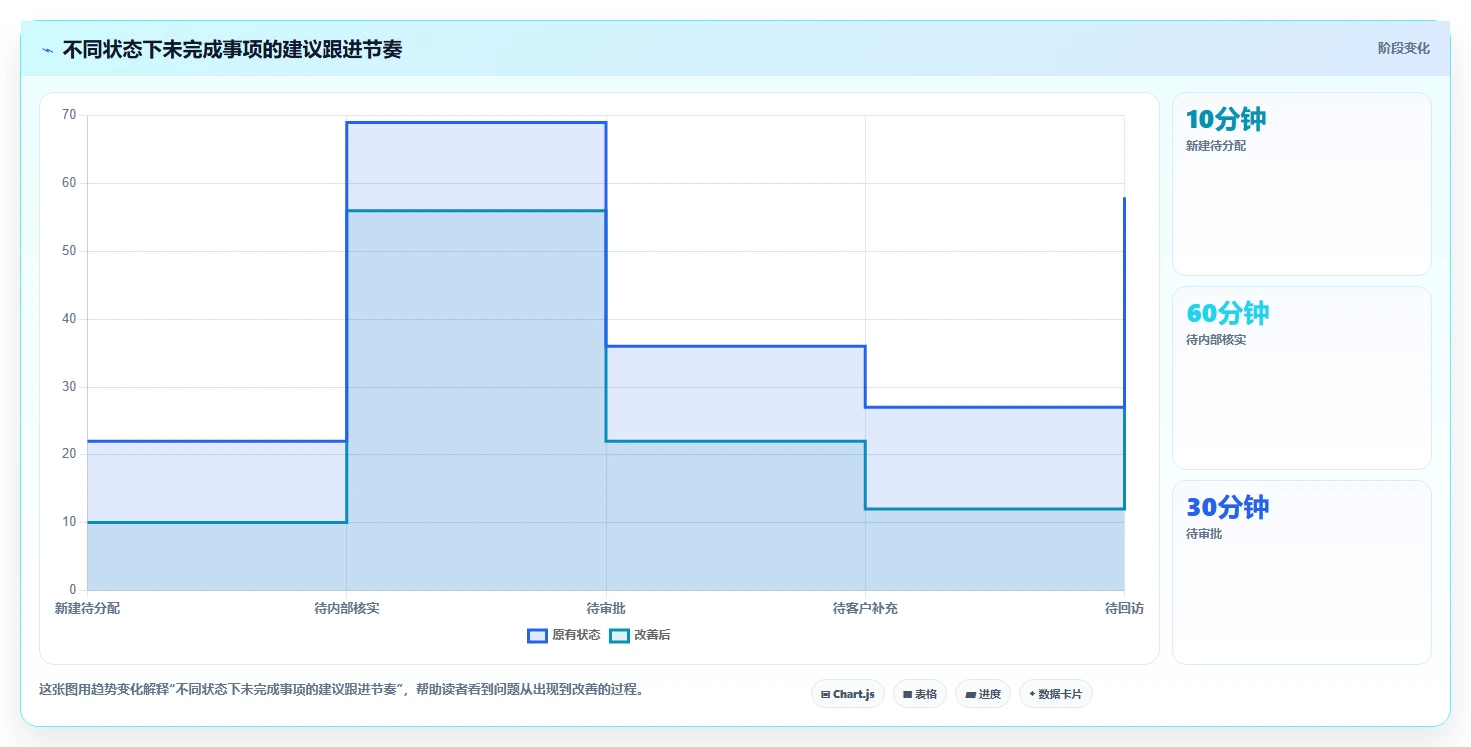Click the x-axis label 新建待分配
This screenshot has width=1471, height=747.
(x=87, y=608)
